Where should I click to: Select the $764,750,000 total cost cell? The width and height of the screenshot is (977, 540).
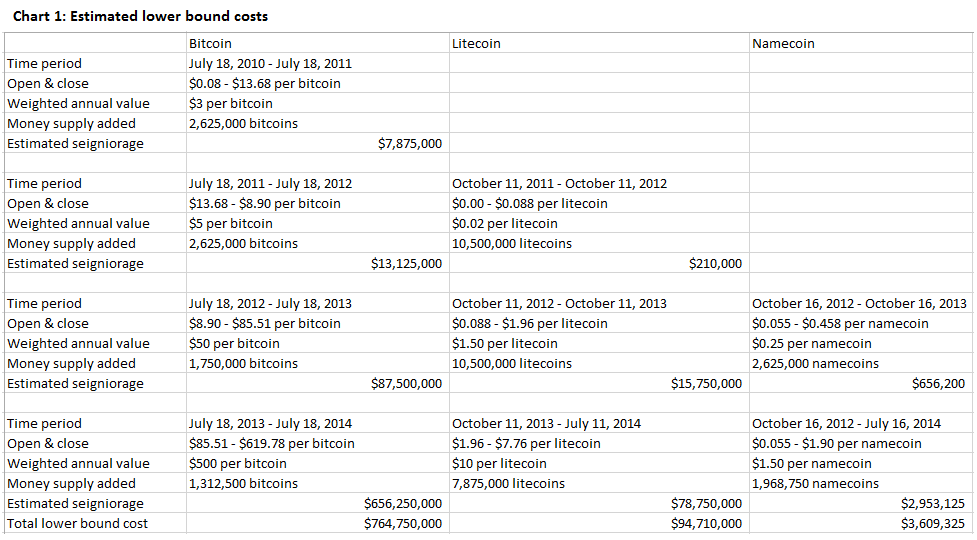[402, 524]
